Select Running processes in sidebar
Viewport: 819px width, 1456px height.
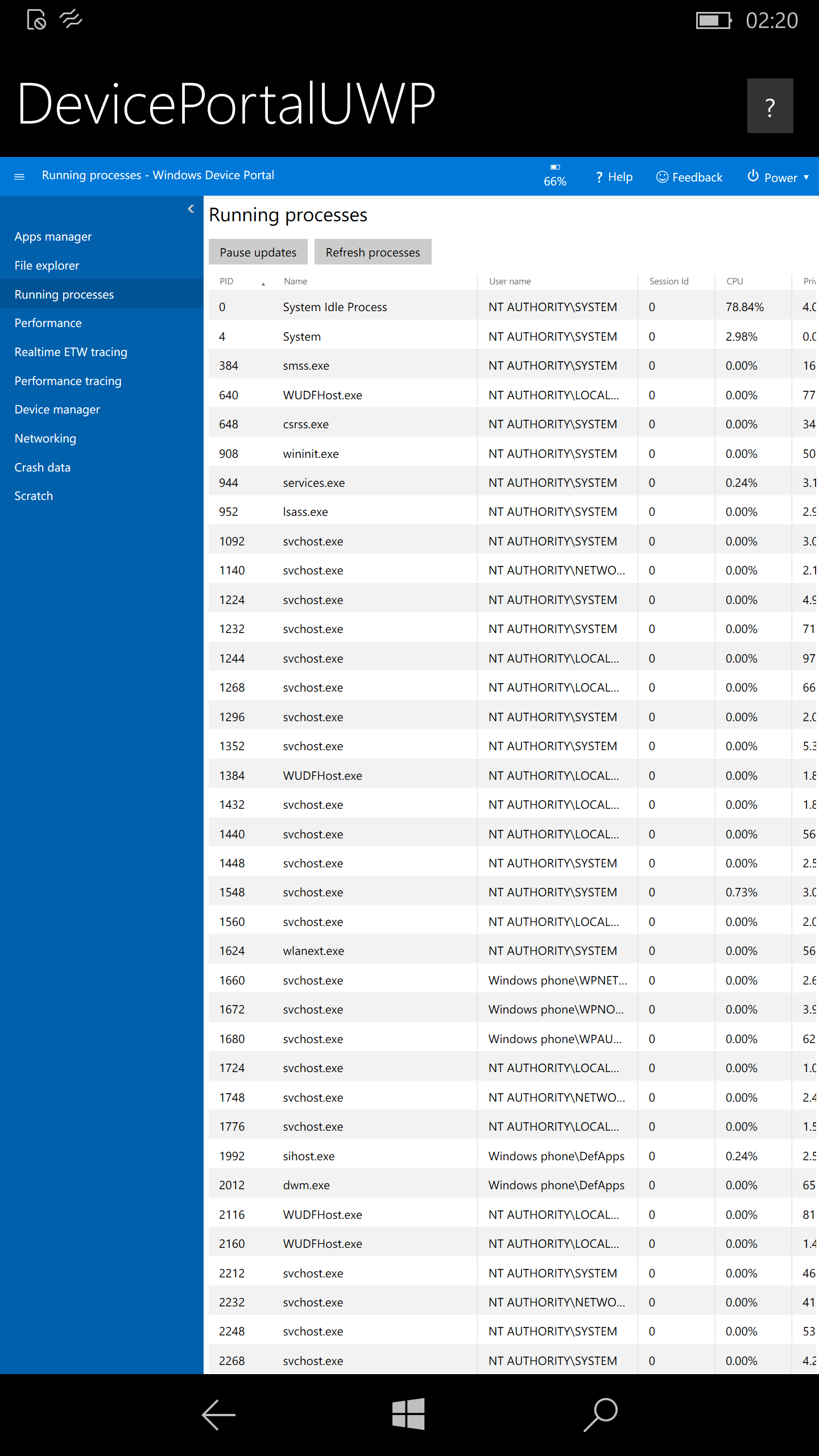pos(102,295)
